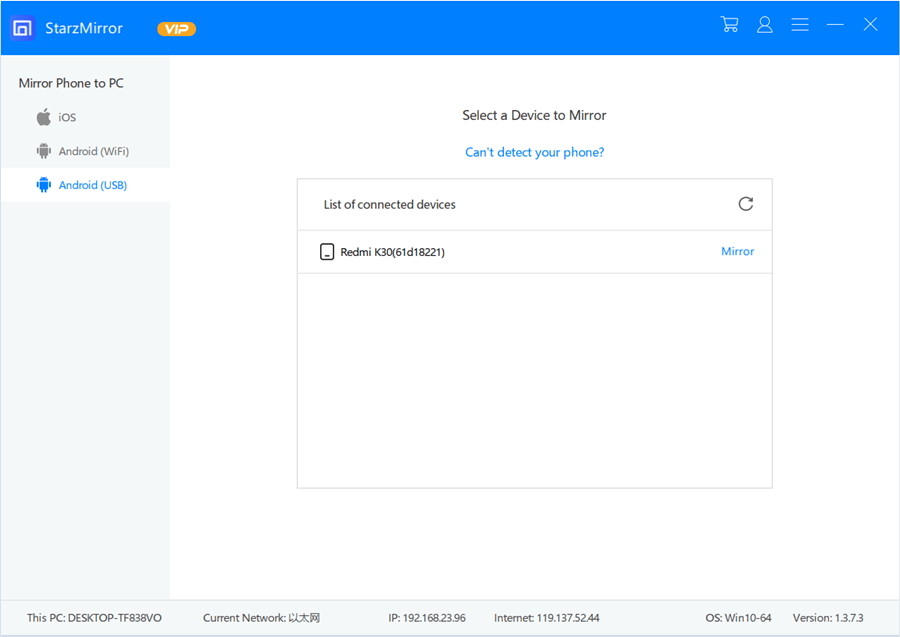900x637 pixels.
Task: Open the hamburger menu in title bar
Action: click(x=800, y=24)
